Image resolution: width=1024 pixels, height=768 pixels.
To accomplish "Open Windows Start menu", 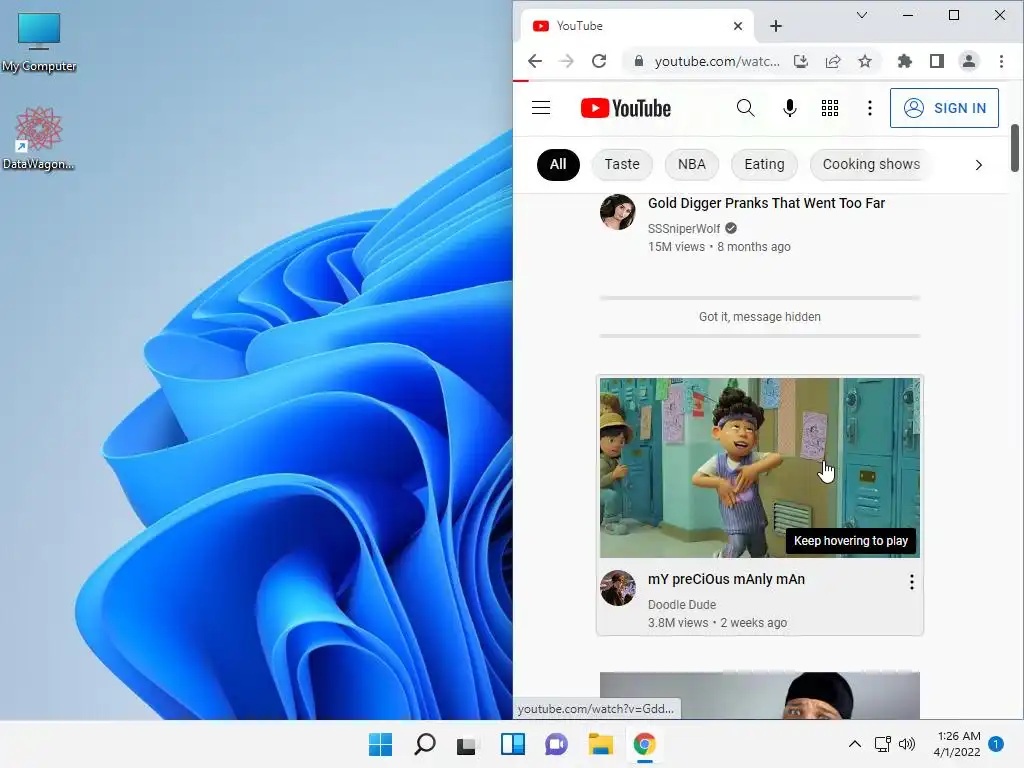I will pos(380,744).
